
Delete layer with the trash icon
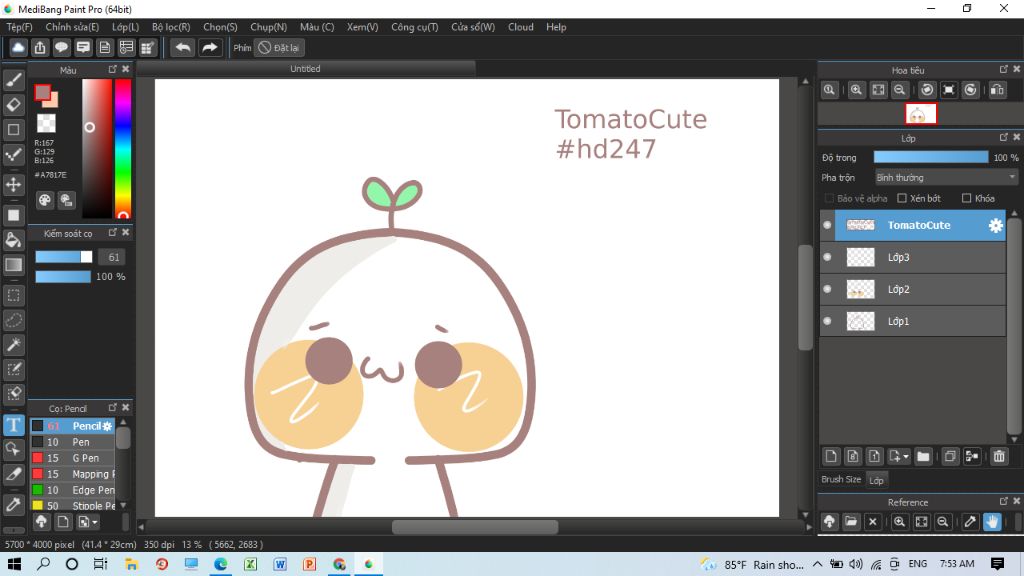coord(999,456)
